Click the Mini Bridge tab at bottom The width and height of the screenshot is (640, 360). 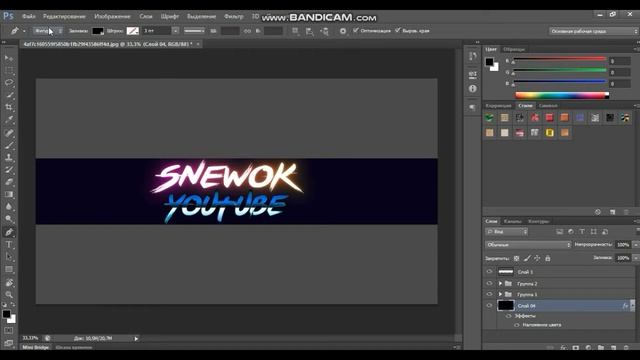(x=36, y=347)
